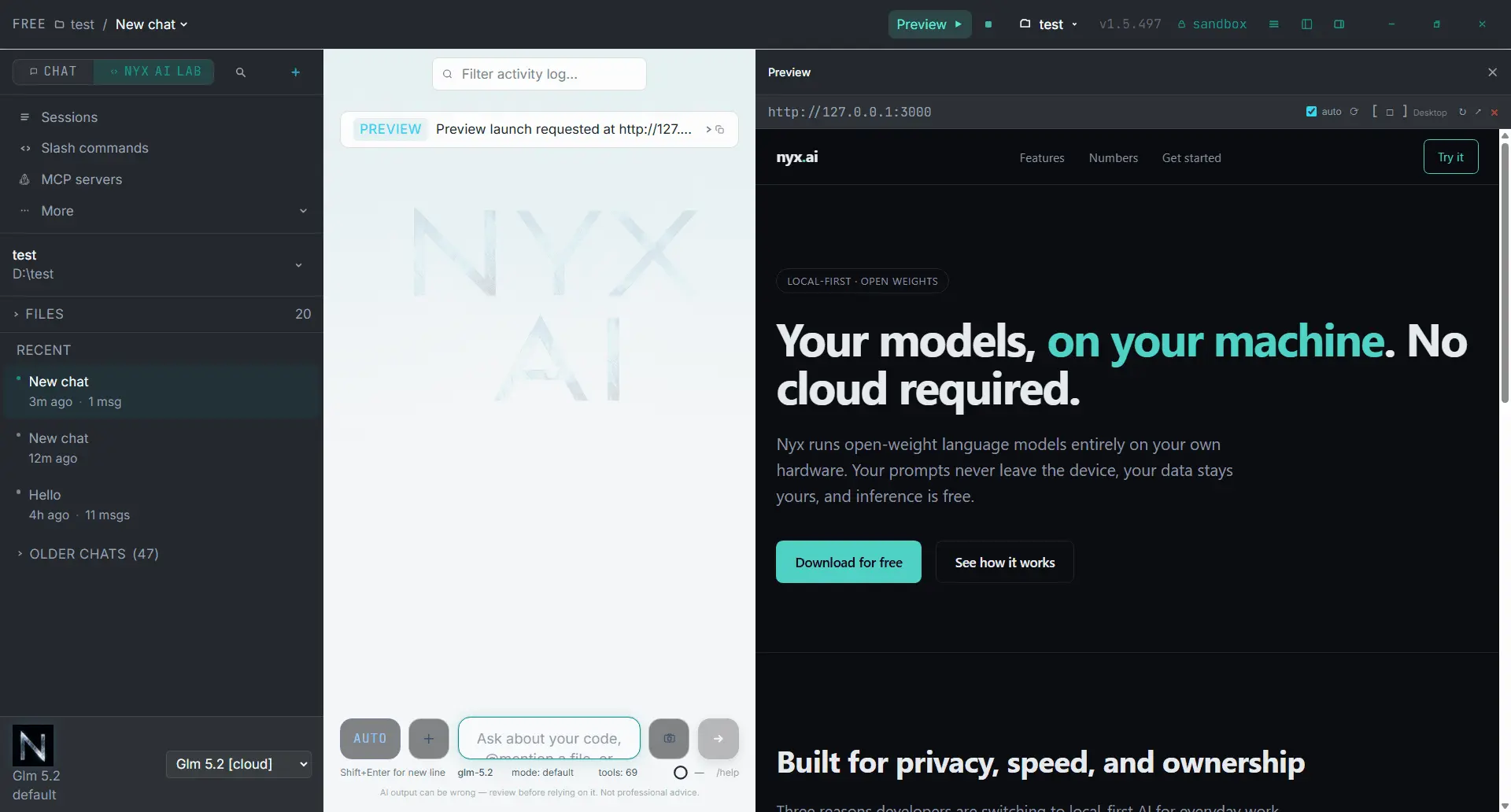Click the search icon in the sidebar header

241,72
